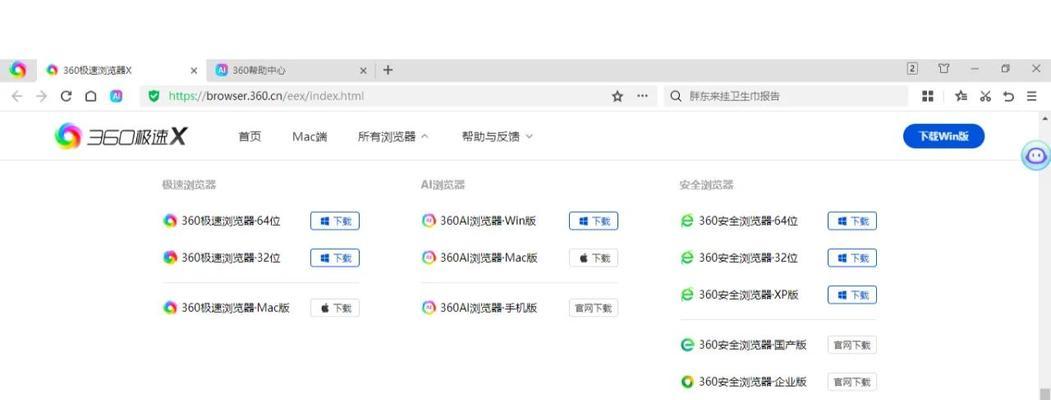
Task: Click the 360安全浏览器-32位 link text
Action: click(748, 258)
